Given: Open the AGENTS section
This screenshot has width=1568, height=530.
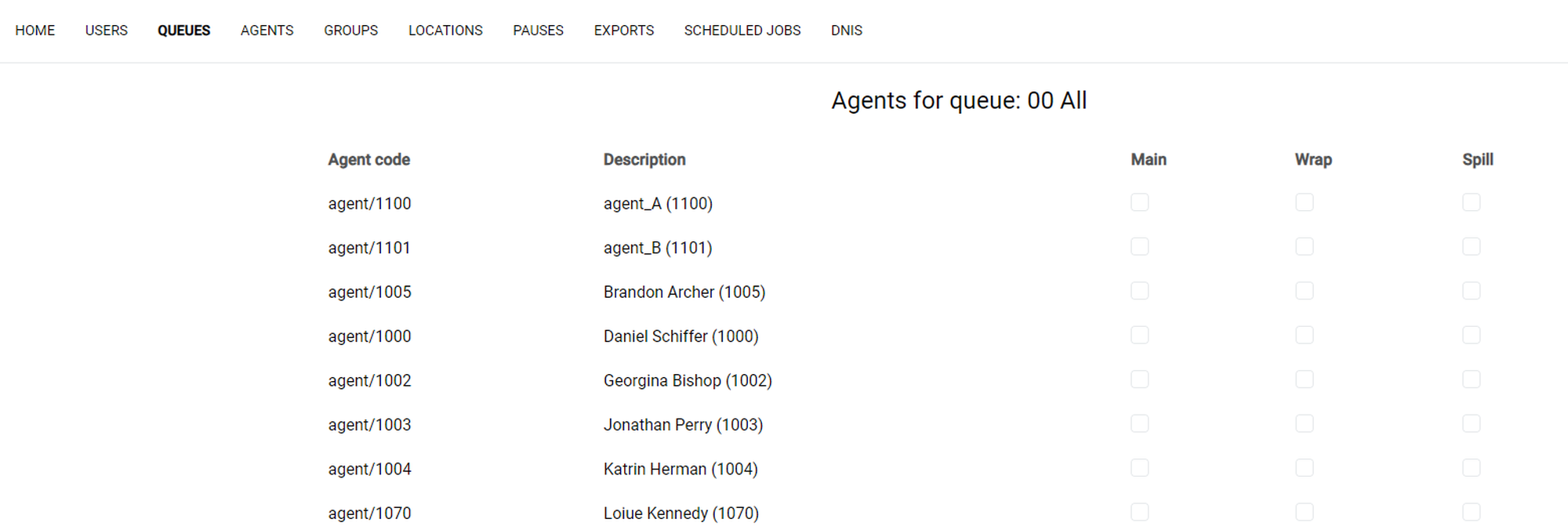Looking at the screenshot, I should (267, 31).
